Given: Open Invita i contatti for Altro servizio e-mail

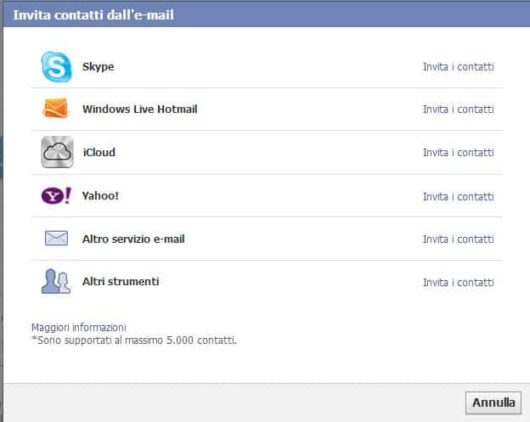Looking at the screenshot, I should (458, 239).
